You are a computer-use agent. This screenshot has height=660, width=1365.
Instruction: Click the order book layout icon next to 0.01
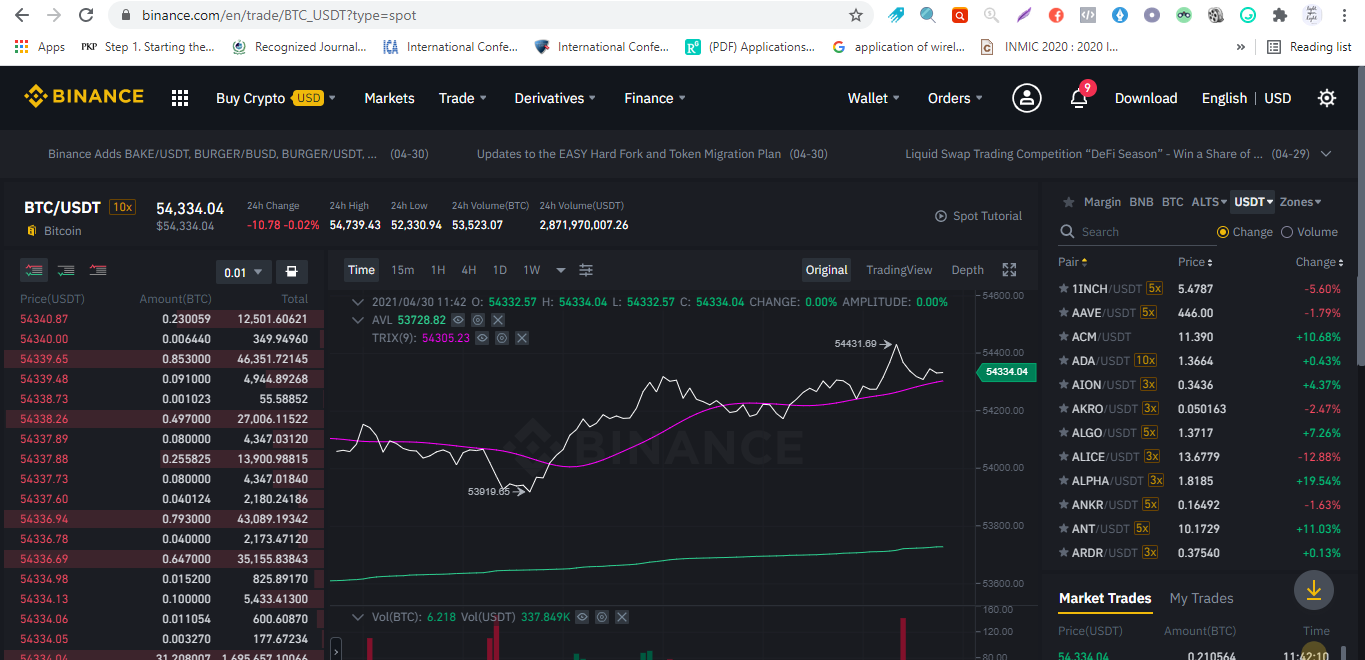291,272
